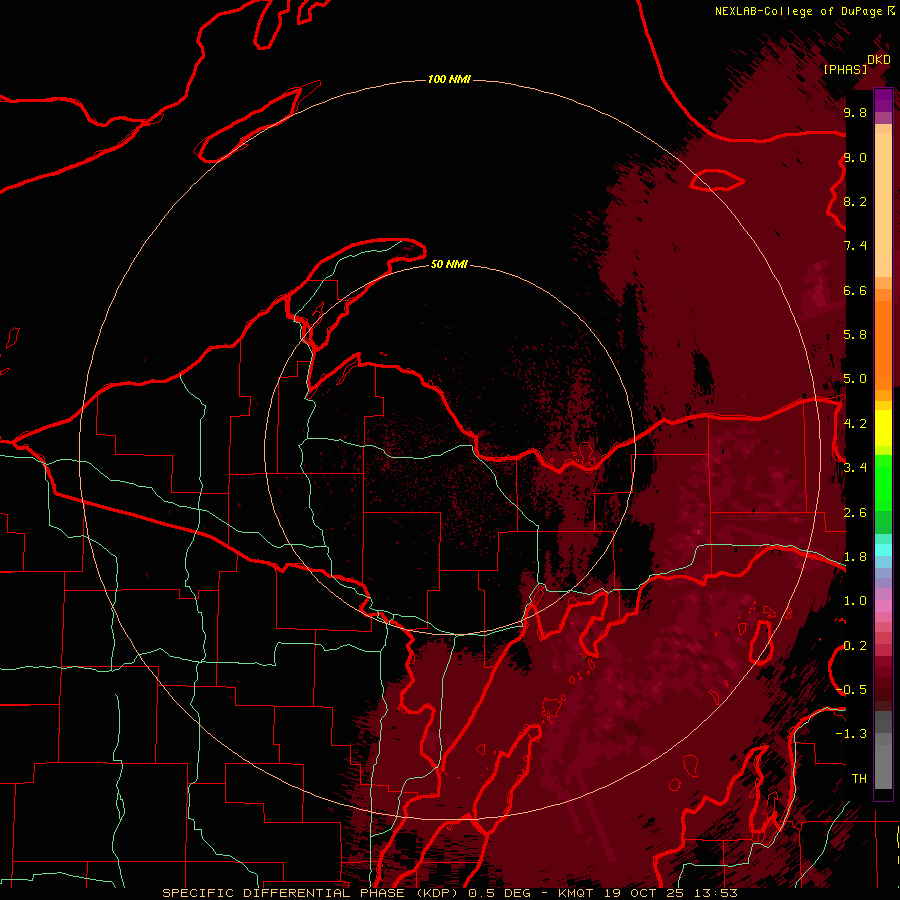Click the 8.2 color scale value
Viewport: 900px width, 900px height.
[x=855, y=201]
